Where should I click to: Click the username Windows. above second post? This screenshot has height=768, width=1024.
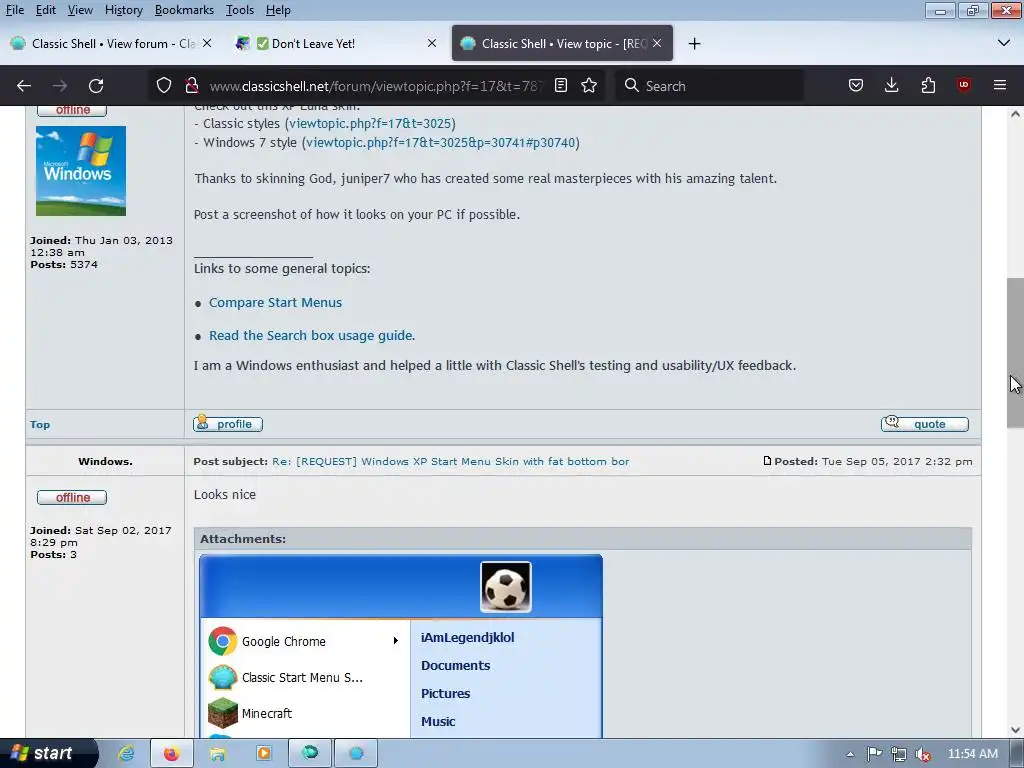105,461
